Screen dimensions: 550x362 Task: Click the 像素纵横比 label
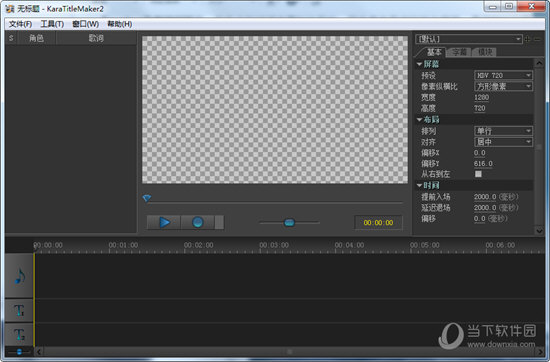(440, 86)
